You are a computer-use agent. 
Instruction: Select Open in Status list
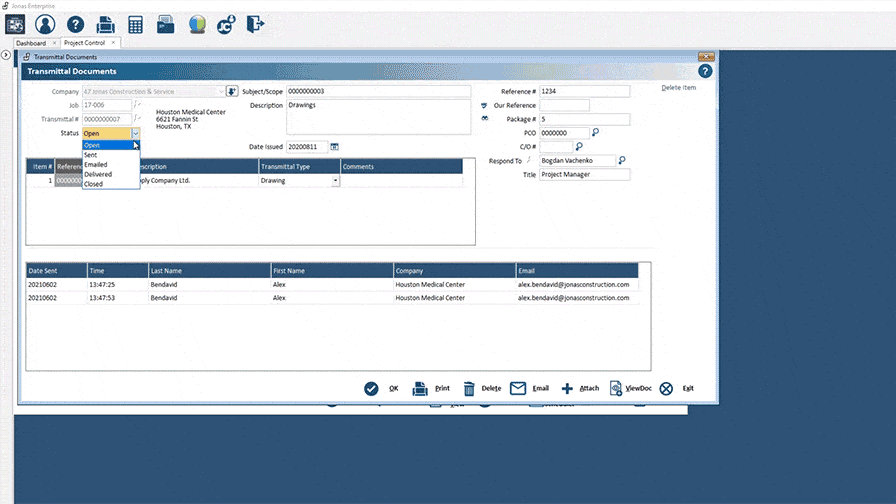[111, 145]
